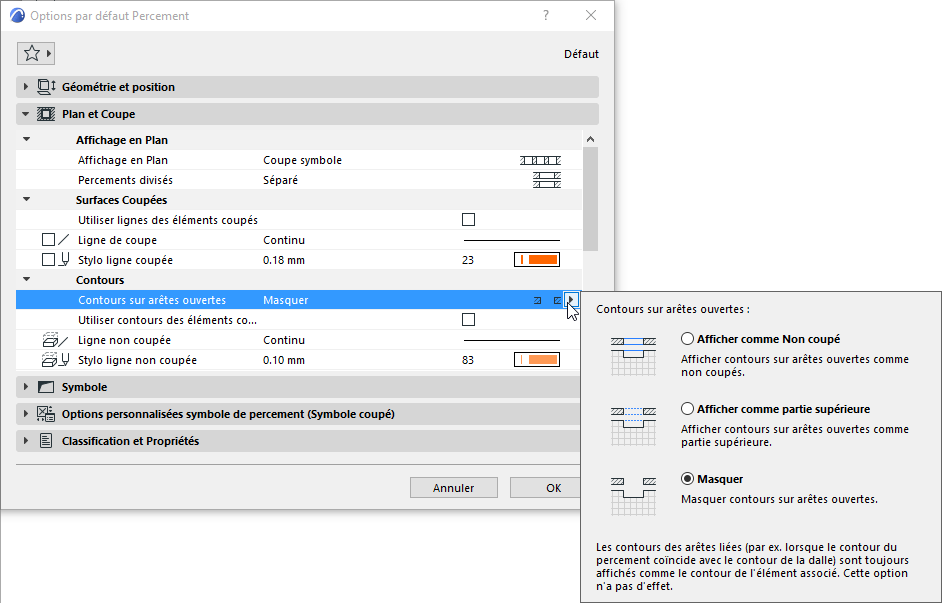The image size is (942, 603).
Task: Click the 0.10 mm pen weight value
Action: coord(284,360)
